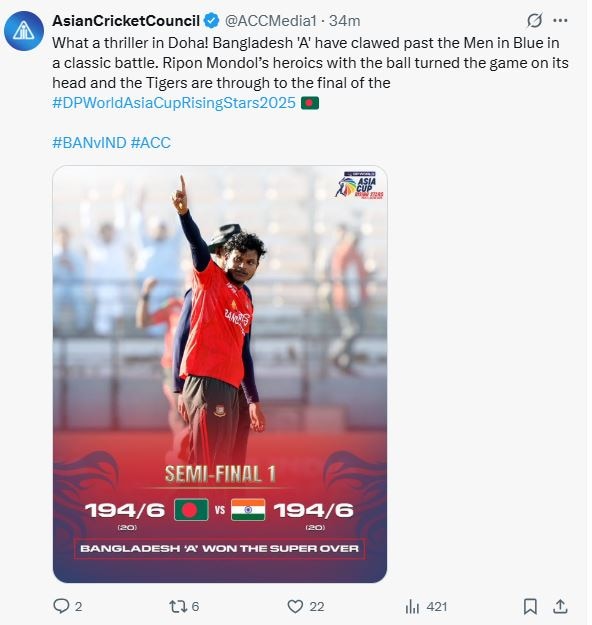This screenshot has height=625, width=592.
Task: Like the post with the heart icon
Action: (x=295, y=606)
